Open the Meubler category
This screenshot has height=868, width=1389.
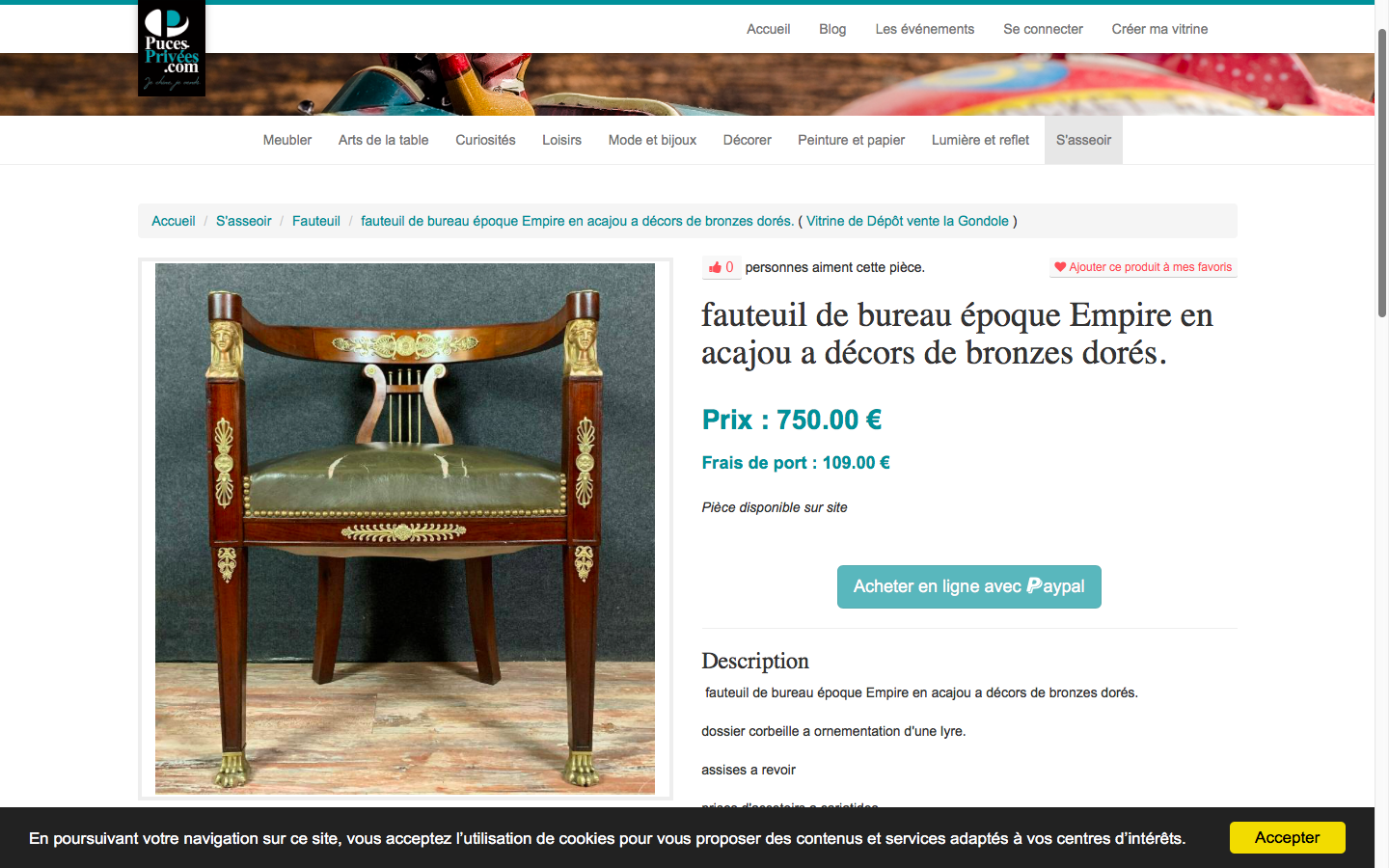[287, 140]
